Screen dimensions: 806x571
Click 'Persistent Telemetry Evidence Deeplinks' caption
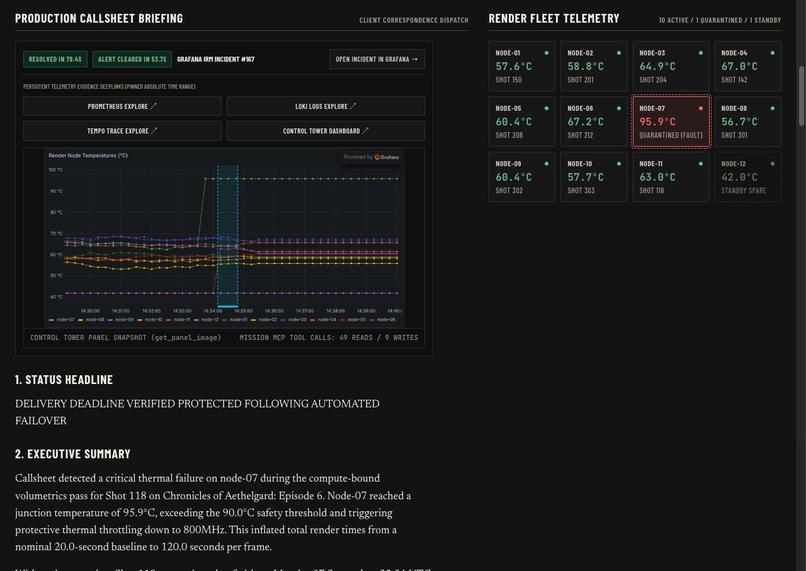(109, 87)
